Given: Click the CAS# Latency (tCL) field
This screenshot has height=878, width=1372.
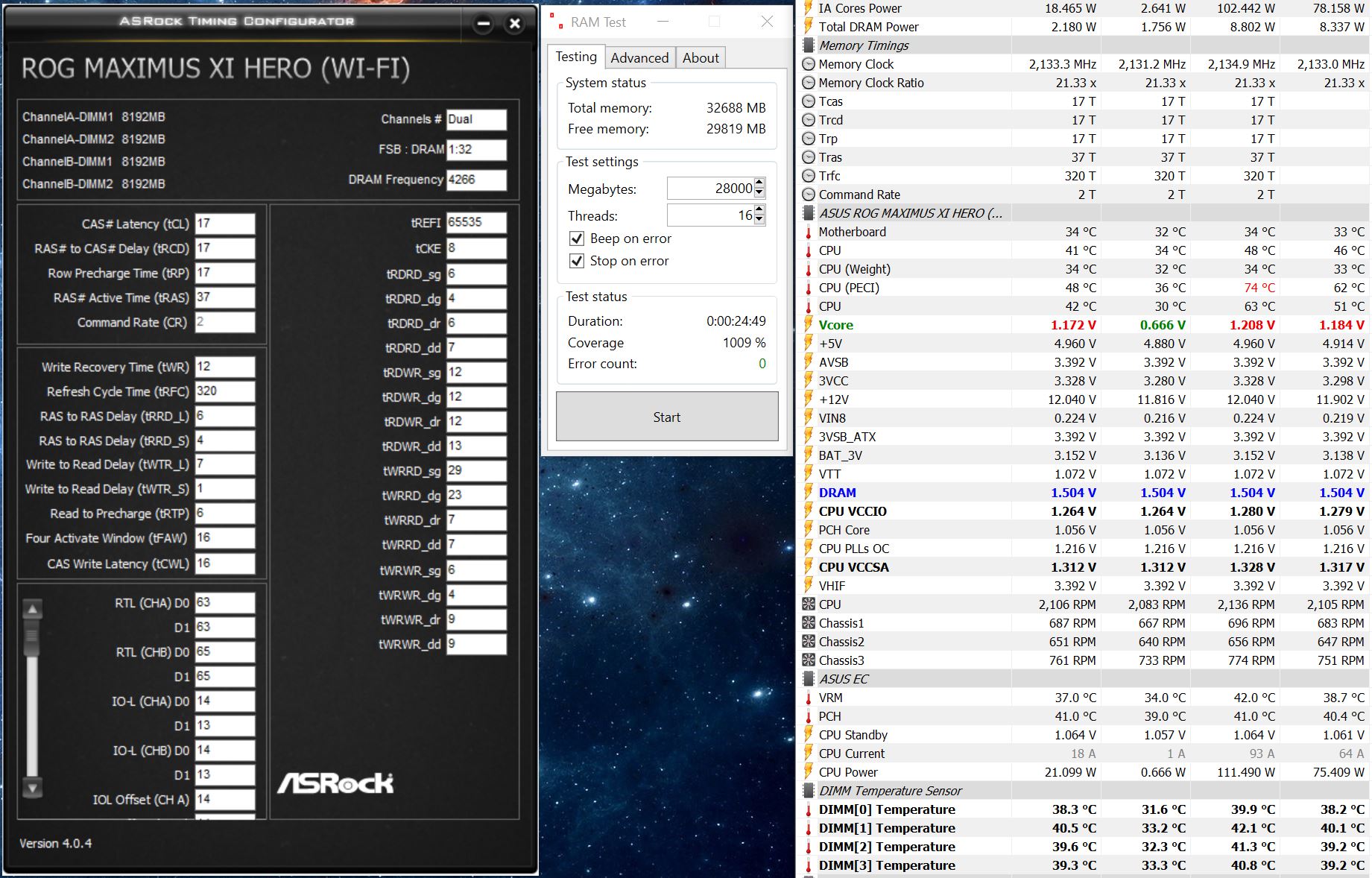Looking at the screenshot, I should point(225,224).
